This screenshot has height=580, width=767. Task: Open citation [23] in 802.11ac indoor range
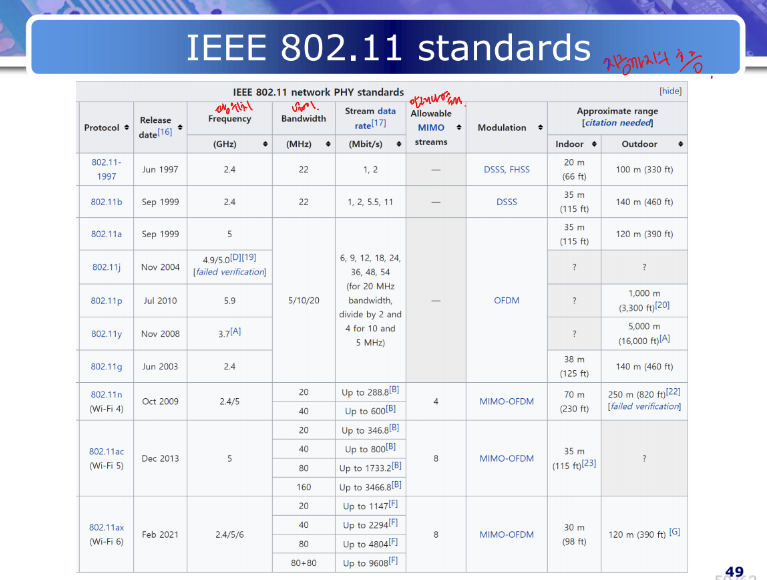(589, 463)
